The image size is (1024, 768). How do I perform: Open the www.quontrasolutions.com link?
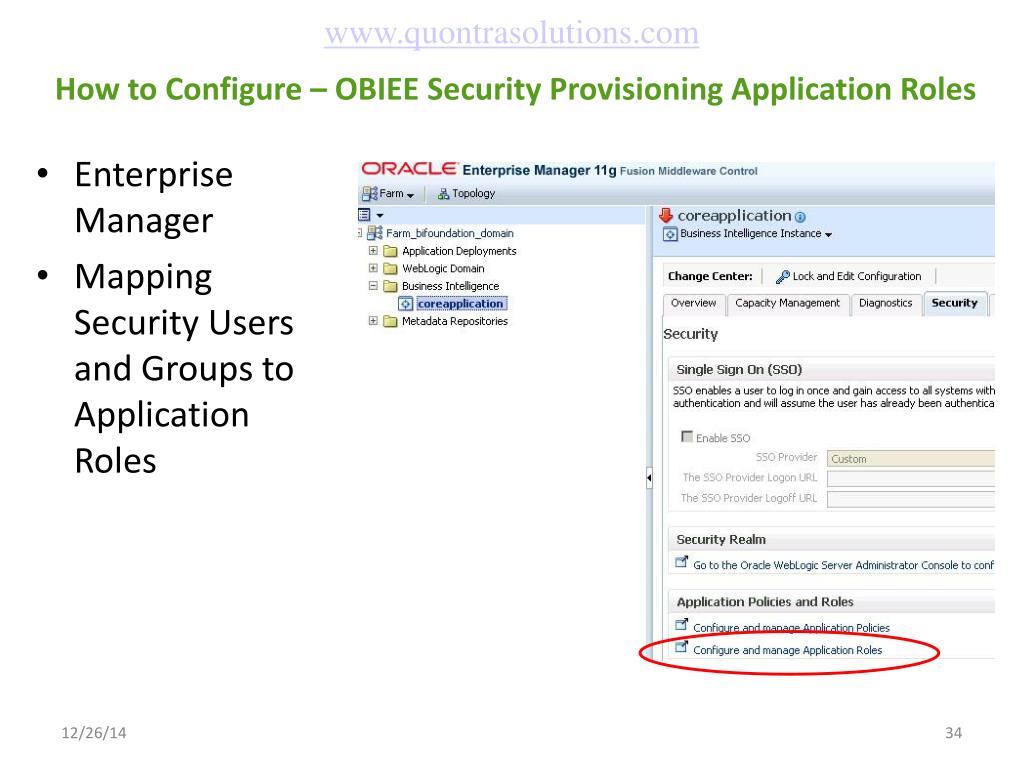click(x=512, y=33)
